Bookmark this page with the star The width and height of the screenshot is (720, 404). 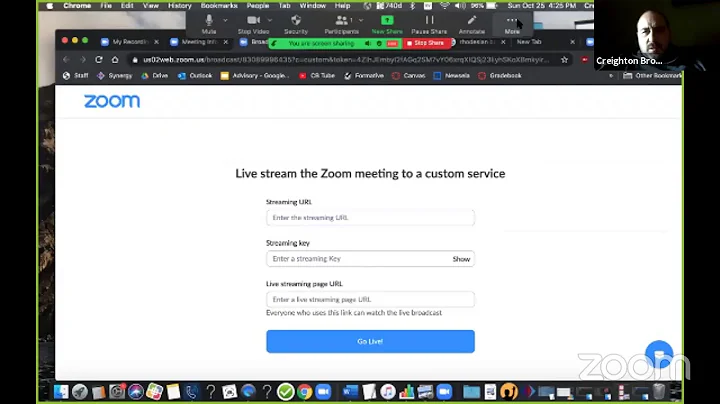[x=564, y=60]
